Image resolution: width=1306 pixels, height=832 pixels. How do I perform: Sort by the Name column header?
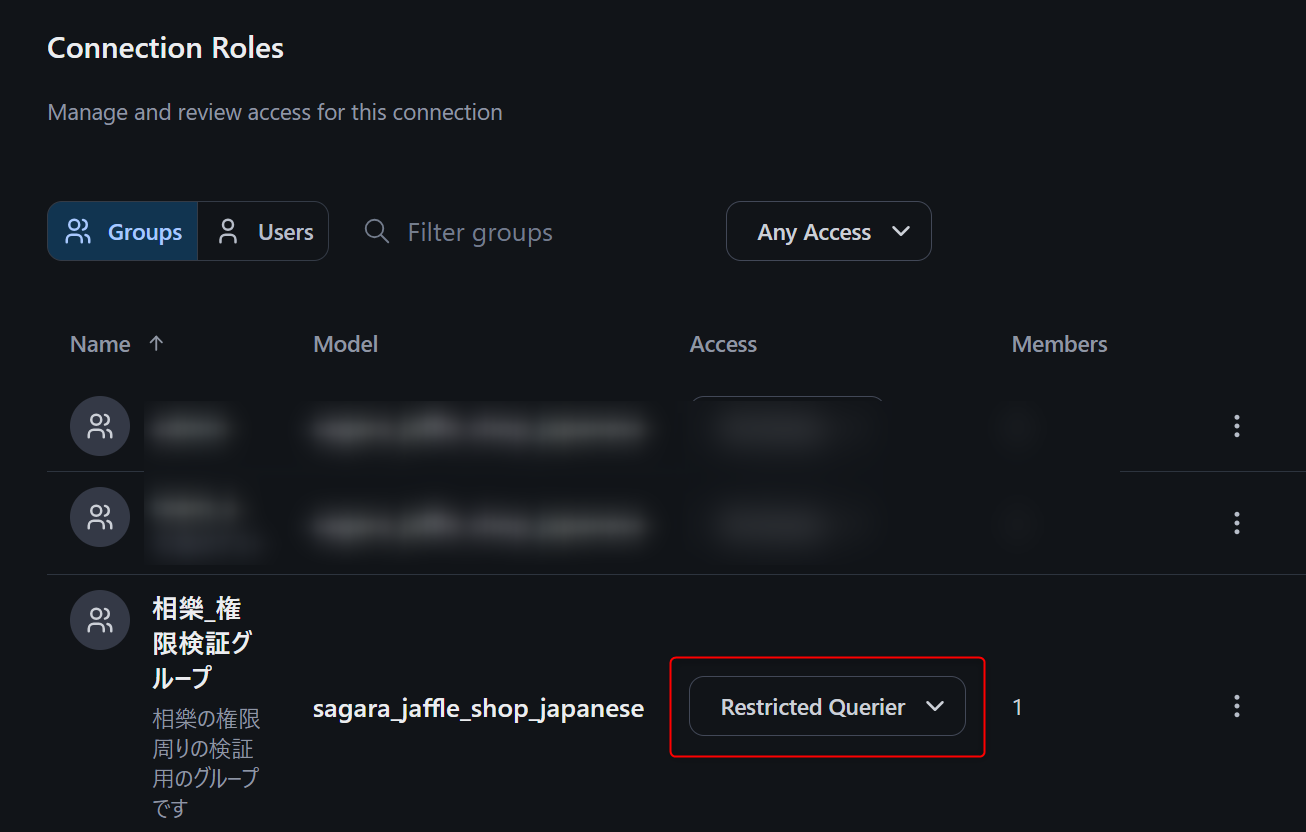(x=100, y=344)
